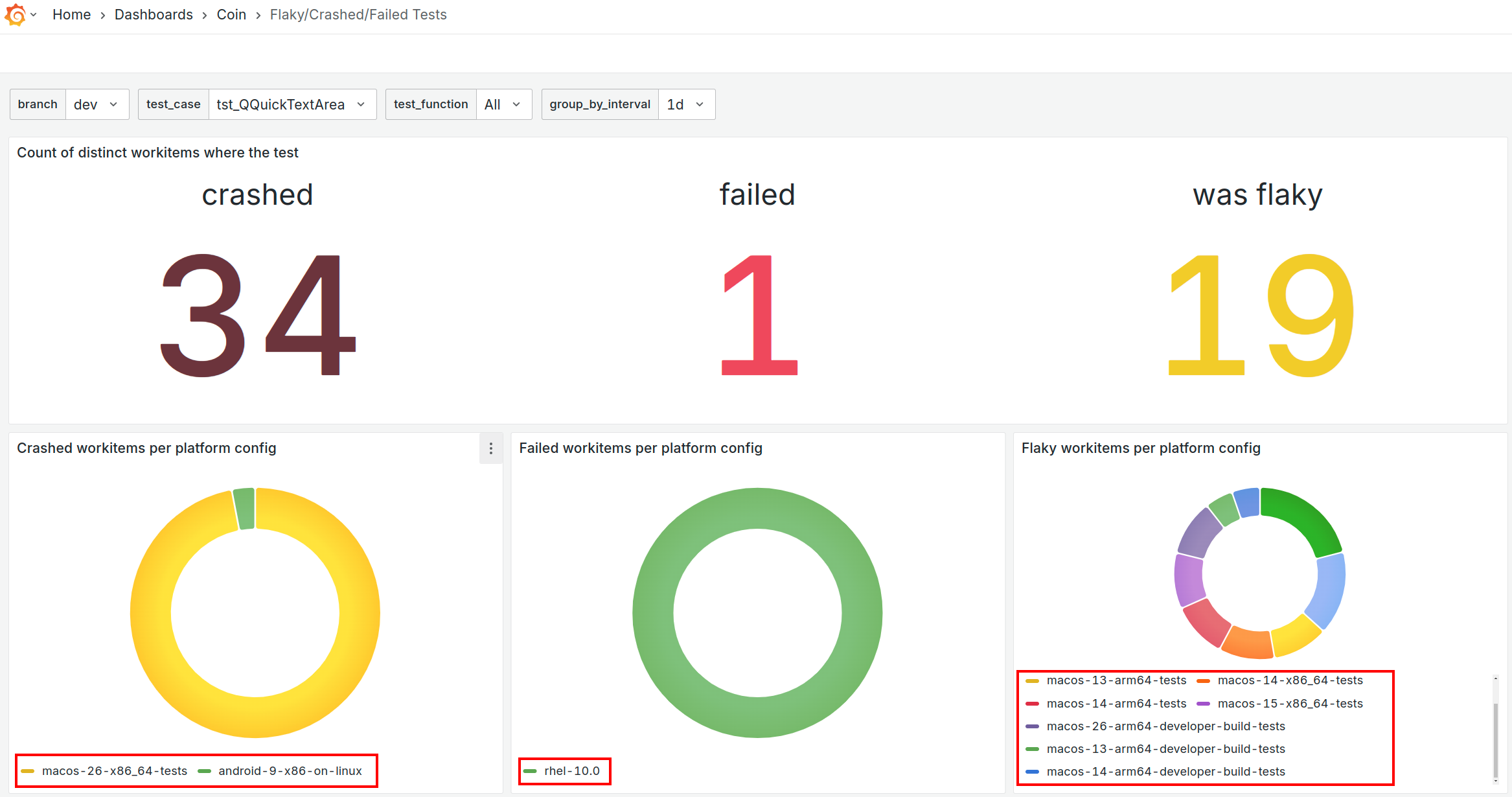Click the green Failed workitems donut ring
Image resolution: width=1512 pixels, height=797 pixels.
(653, 612)
